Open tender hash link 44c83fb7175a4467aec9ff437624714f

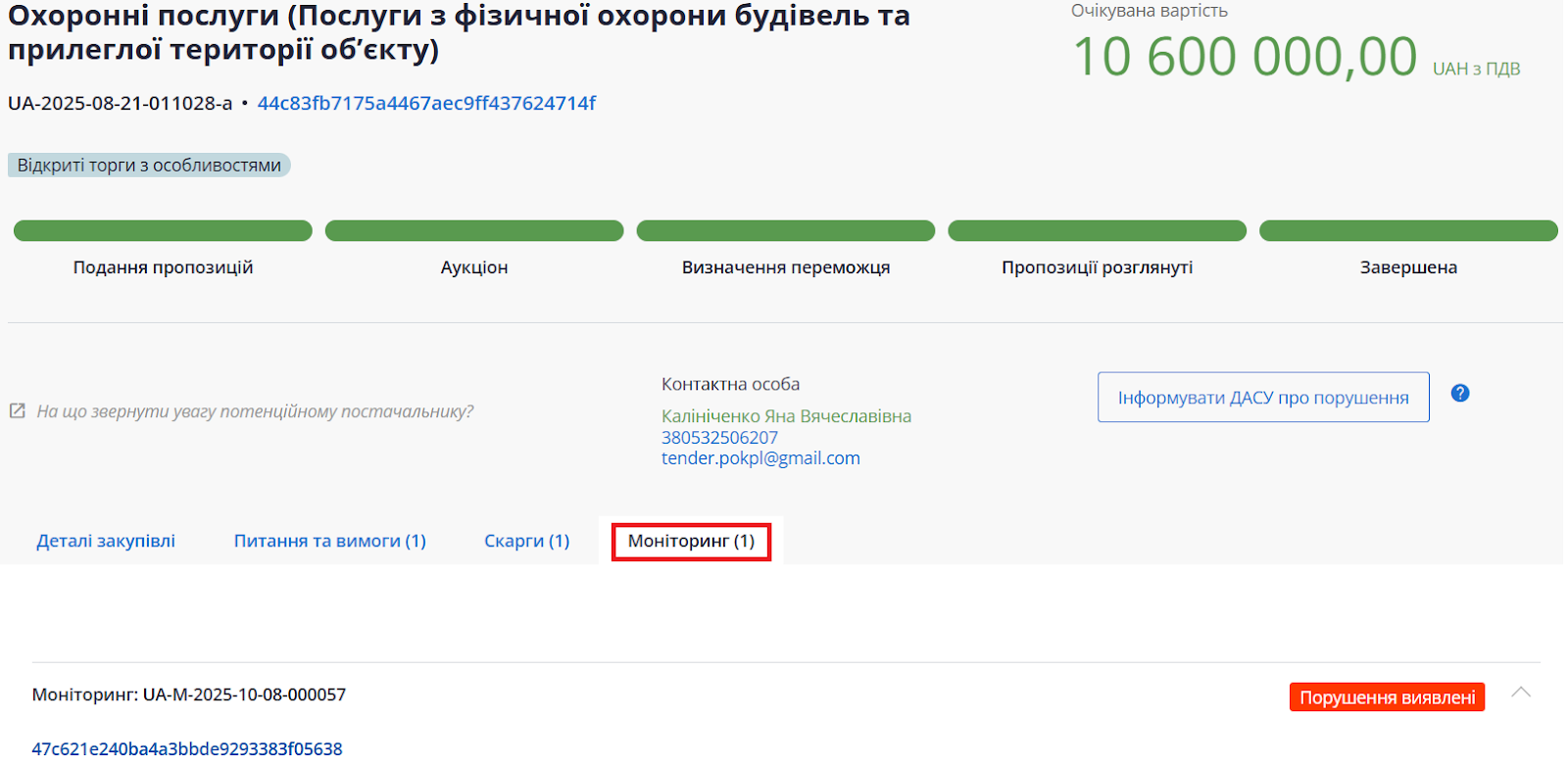point(426,103)
